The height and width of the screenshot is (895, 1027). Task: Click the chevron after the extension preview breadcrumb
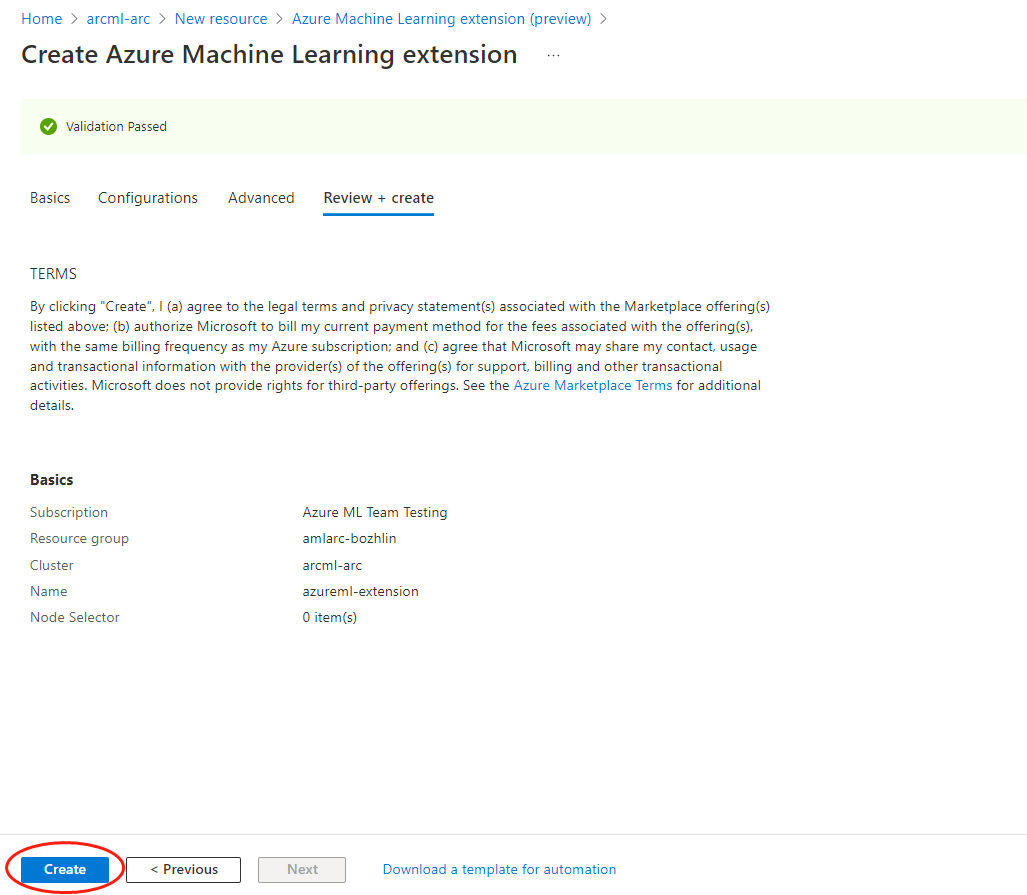[605, 18]
